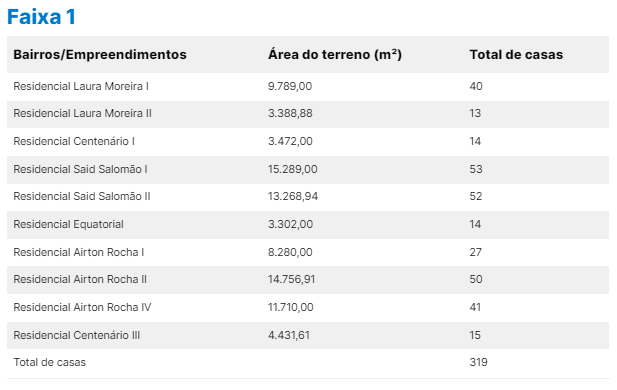Select the Residencial Laura Moreira I row

[308, 86]
